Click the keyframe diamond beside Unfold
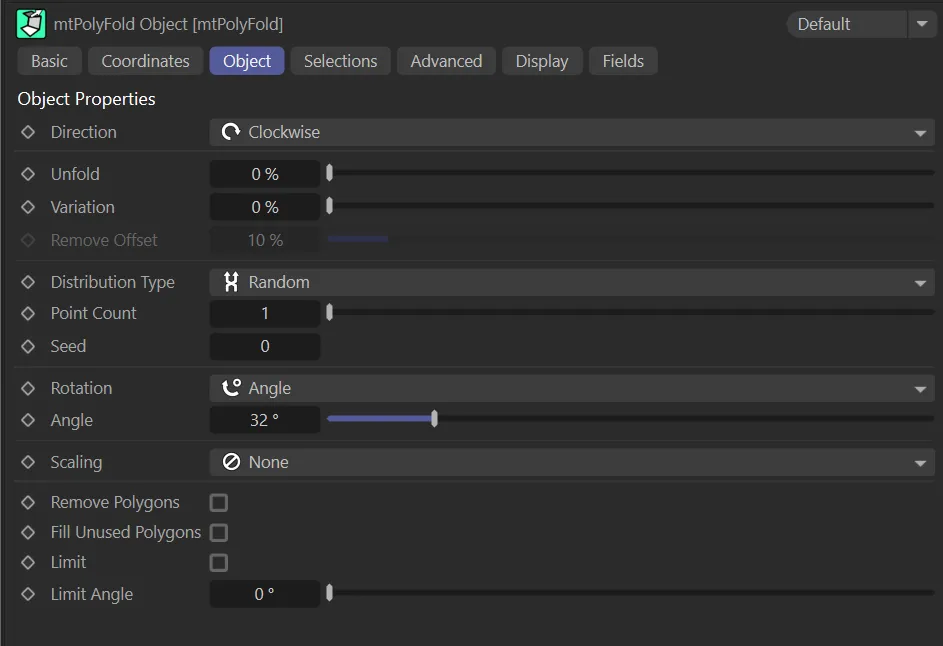 [x=28, y=174]
